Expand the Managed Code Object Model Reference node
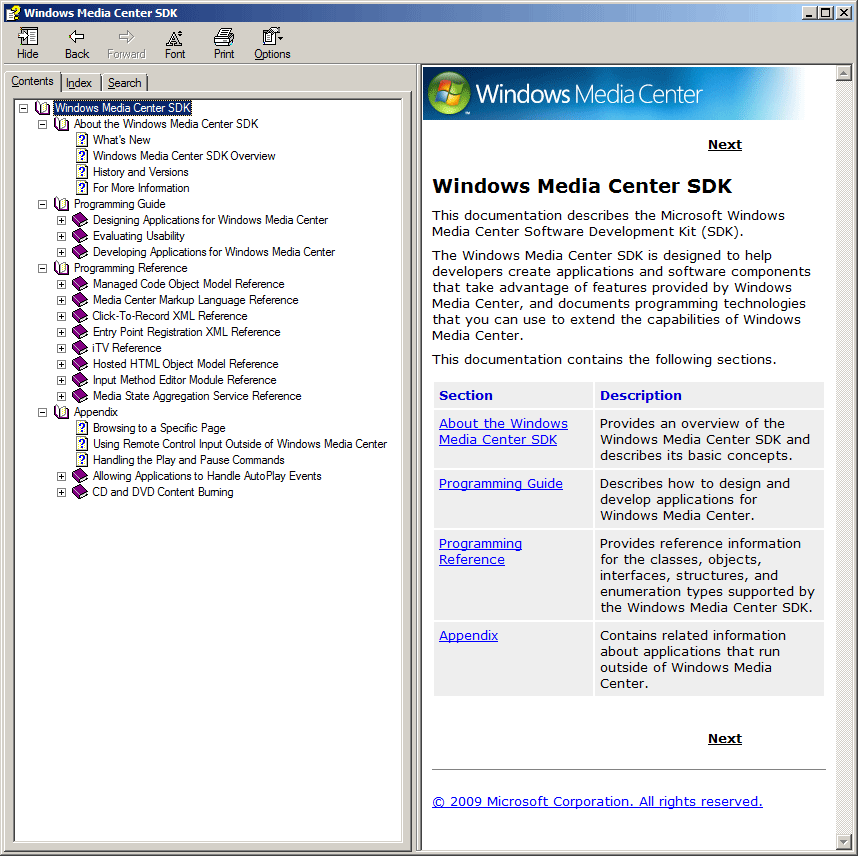This screenshot has width=858, height=856. tap(61, 284)
